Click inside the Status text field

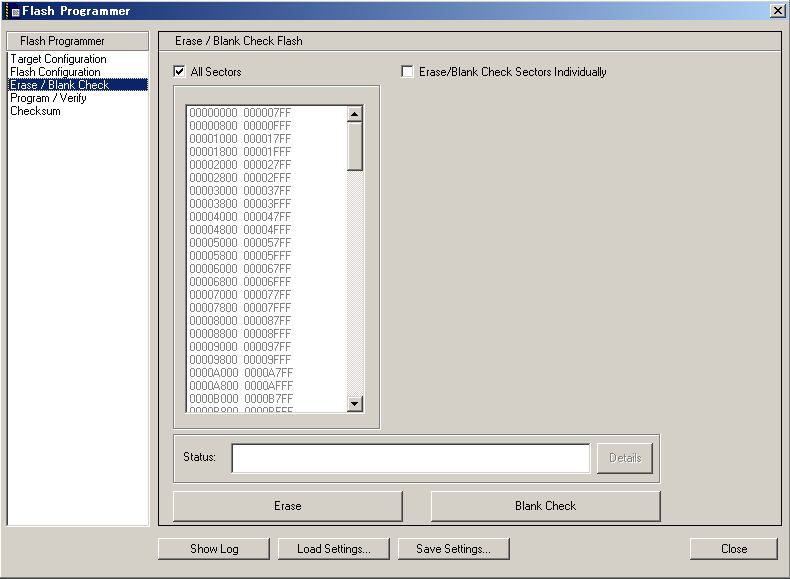(x=410, y=458)
